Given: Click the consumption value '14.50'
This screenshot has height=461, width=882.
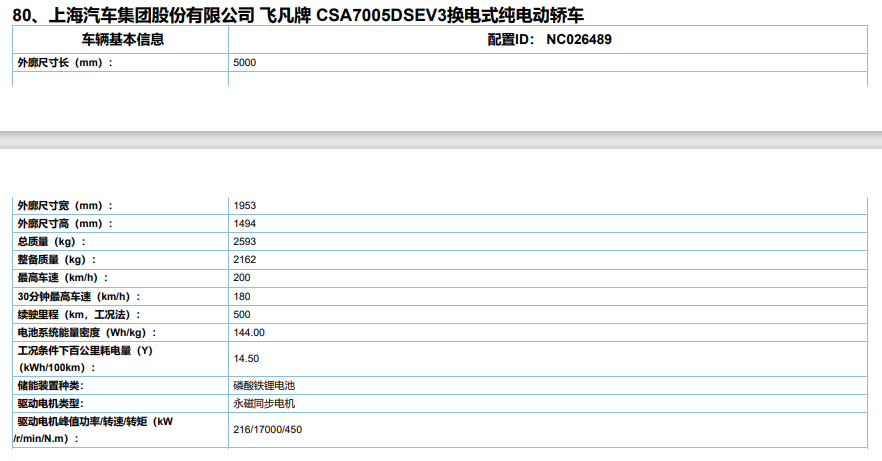Looking at the screenshot, I should point(246,358).
